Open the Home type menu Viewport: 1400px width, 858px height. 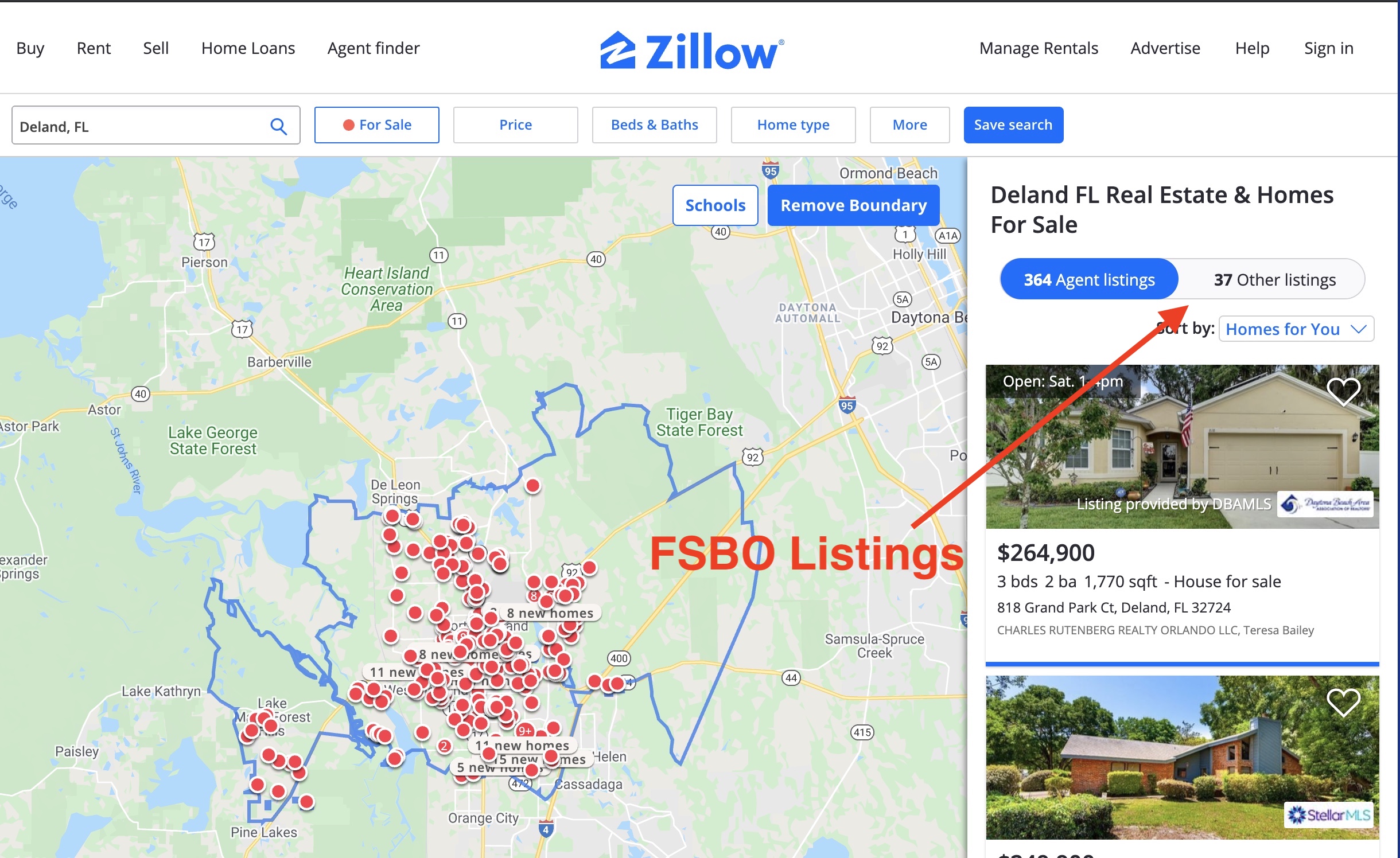click(793, 125)
